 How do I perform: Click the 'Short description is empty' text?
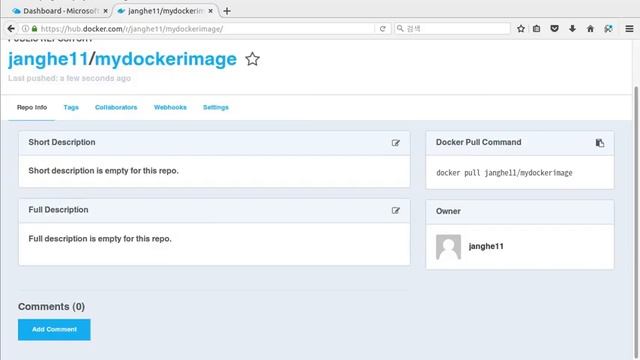[x=104, y=171]
